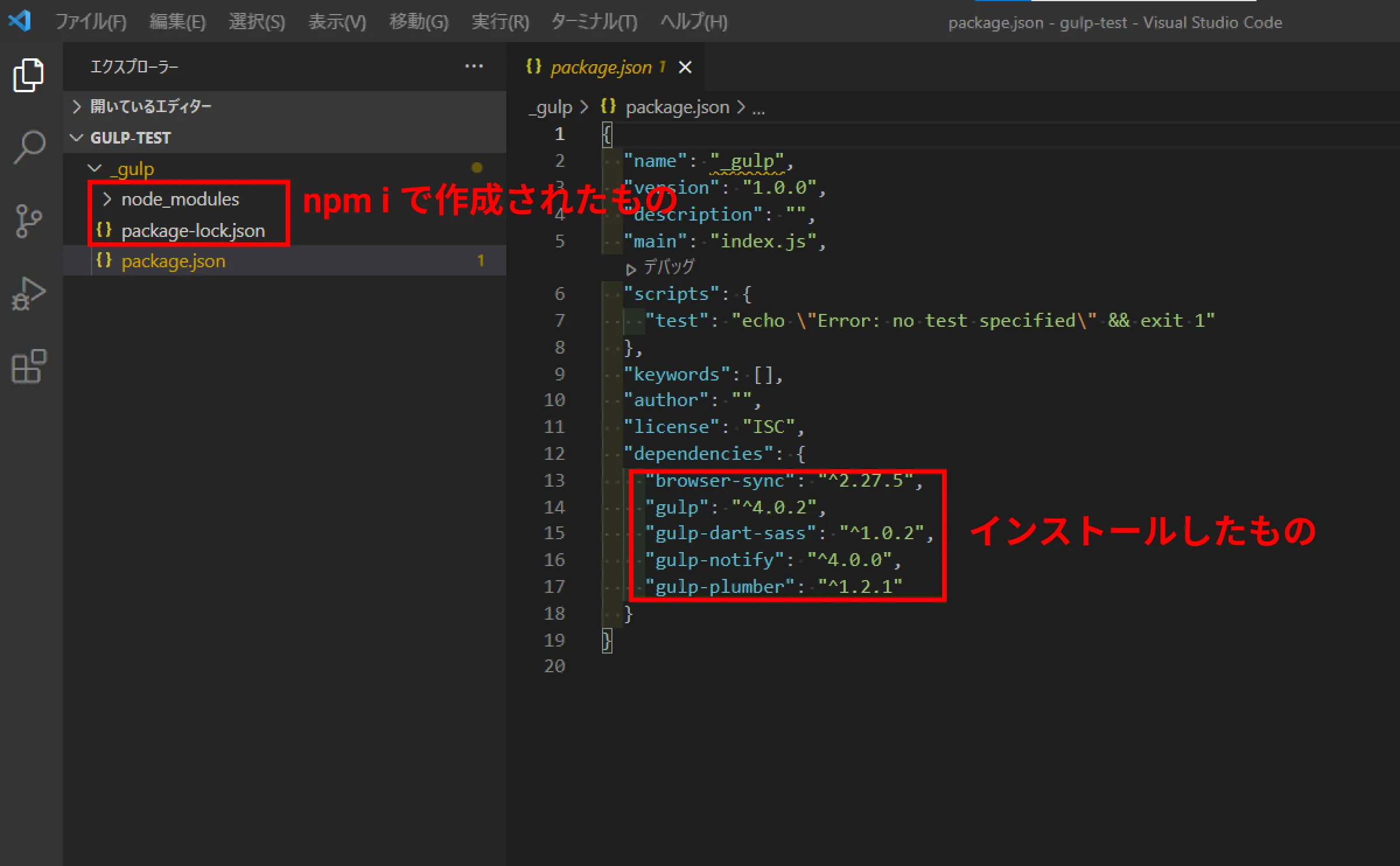The image size is (1400, 866).
Task: Collapse the _gulp folder
Action: (x=94, y=169)
